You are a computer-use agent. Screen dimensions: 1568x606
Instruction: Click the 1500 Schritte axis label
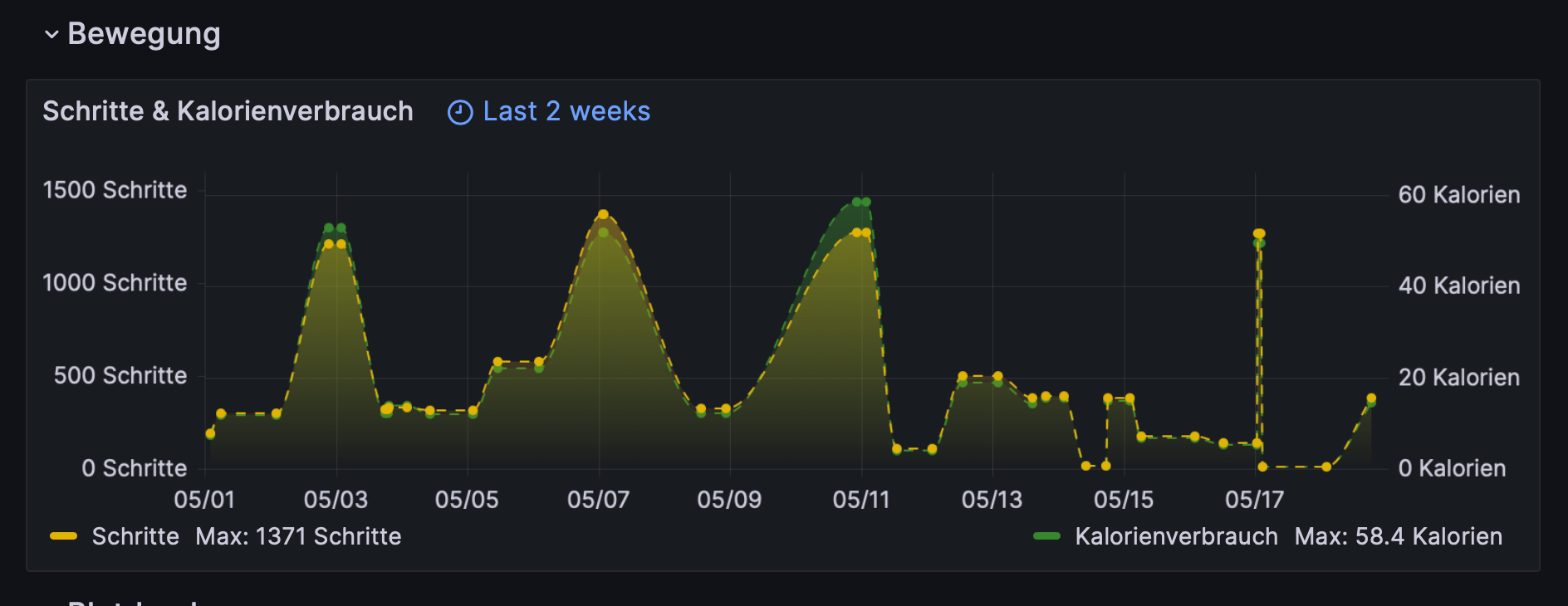(115, 190)
